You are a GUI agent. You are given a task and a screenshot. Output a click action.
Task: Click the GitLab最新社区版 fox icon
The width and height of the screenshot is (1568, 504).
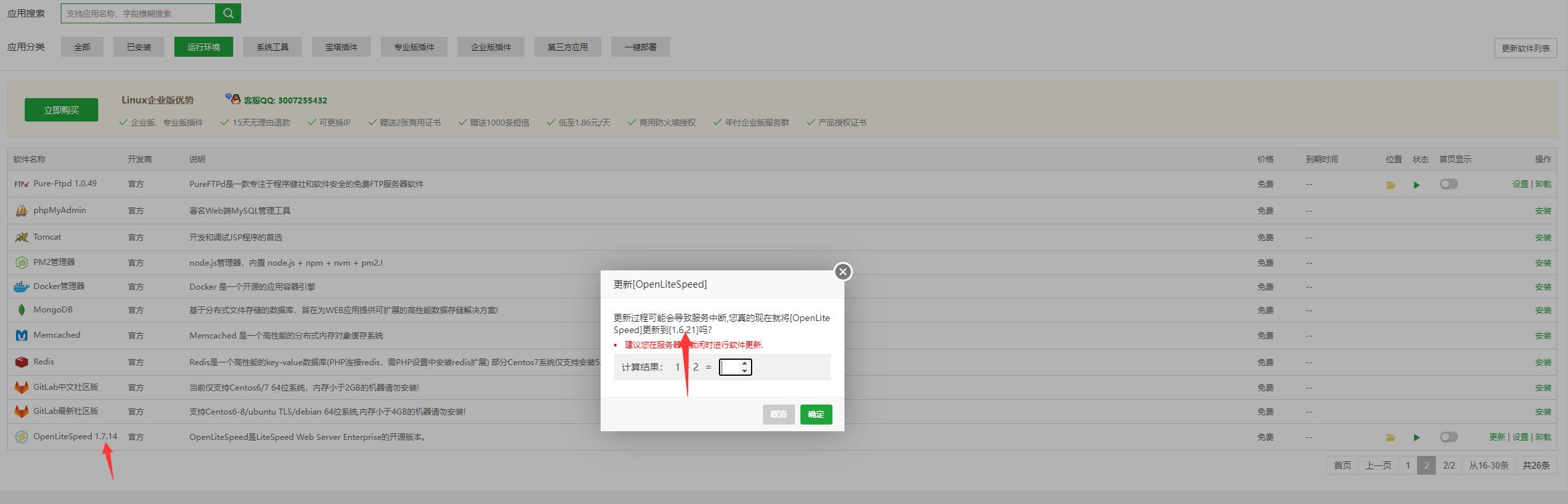pyautogui.click(x=21, y=411)
